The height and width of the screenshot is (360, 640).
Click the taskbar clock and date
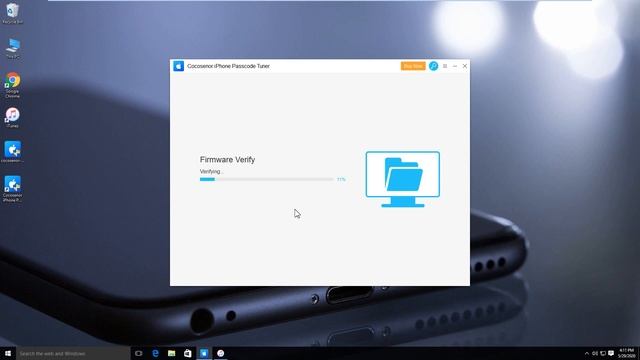pos(627,353)
